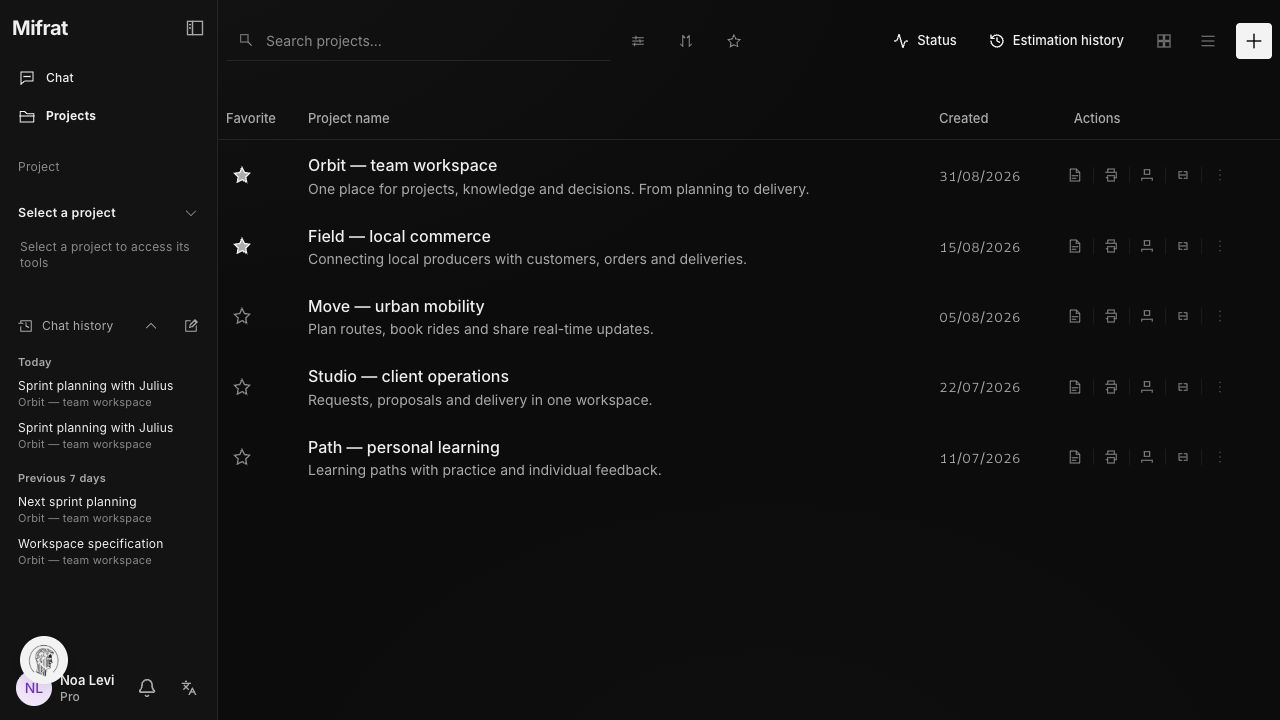Mark Path project as favorite

242,458
